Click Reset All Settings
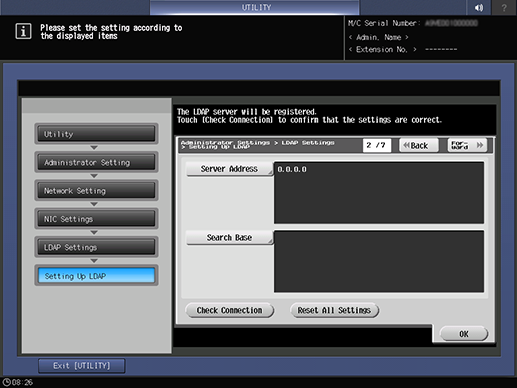Viewport: 517px width, 388px height. click(x=334, y=310)
